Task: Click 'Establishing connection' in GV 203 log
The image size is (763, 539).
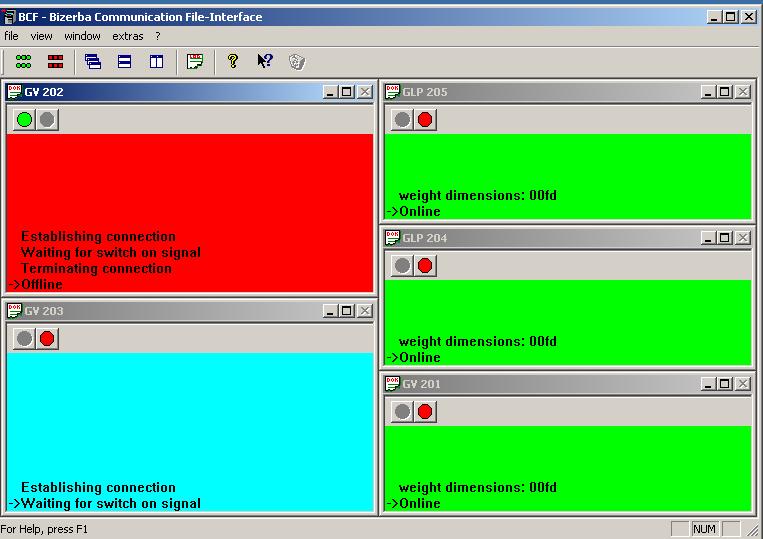Action: 98,487
